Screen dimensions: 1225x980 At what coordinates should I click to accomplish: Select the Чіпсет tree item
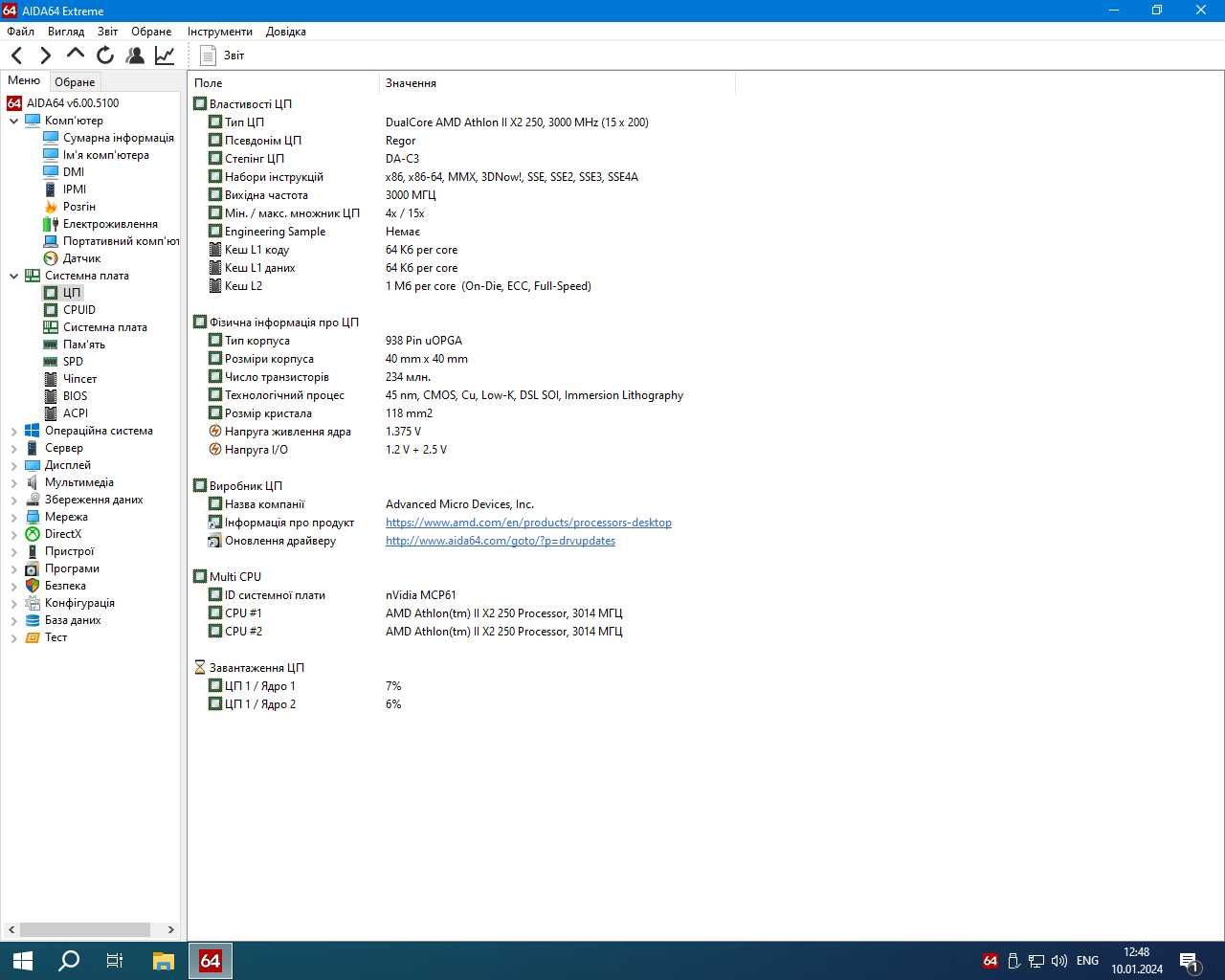click(x=80, y=379)
